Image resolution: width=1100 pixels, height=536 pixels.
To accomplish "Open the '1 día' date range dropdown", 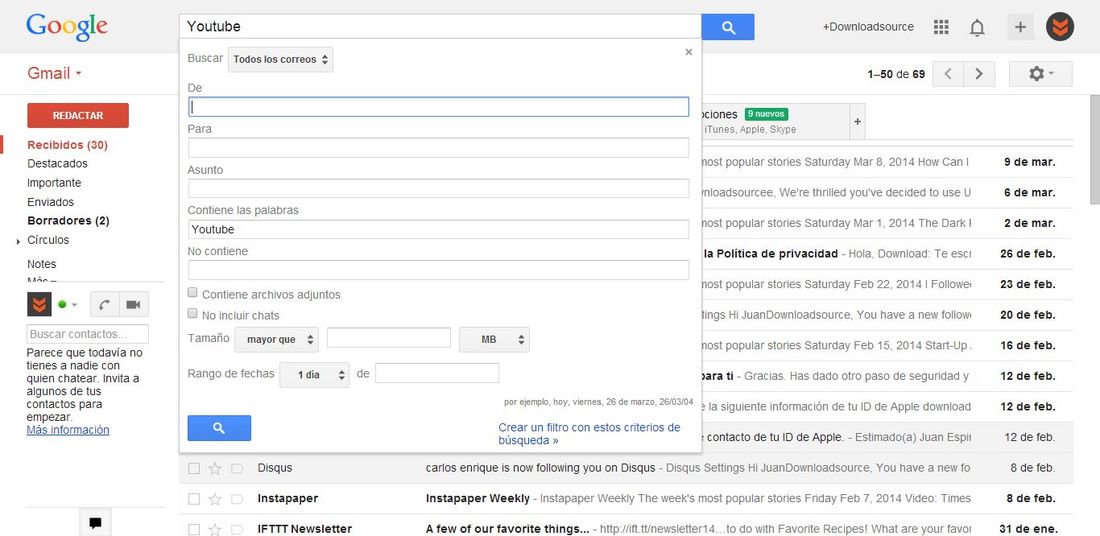I will click(x=314, y=375).
